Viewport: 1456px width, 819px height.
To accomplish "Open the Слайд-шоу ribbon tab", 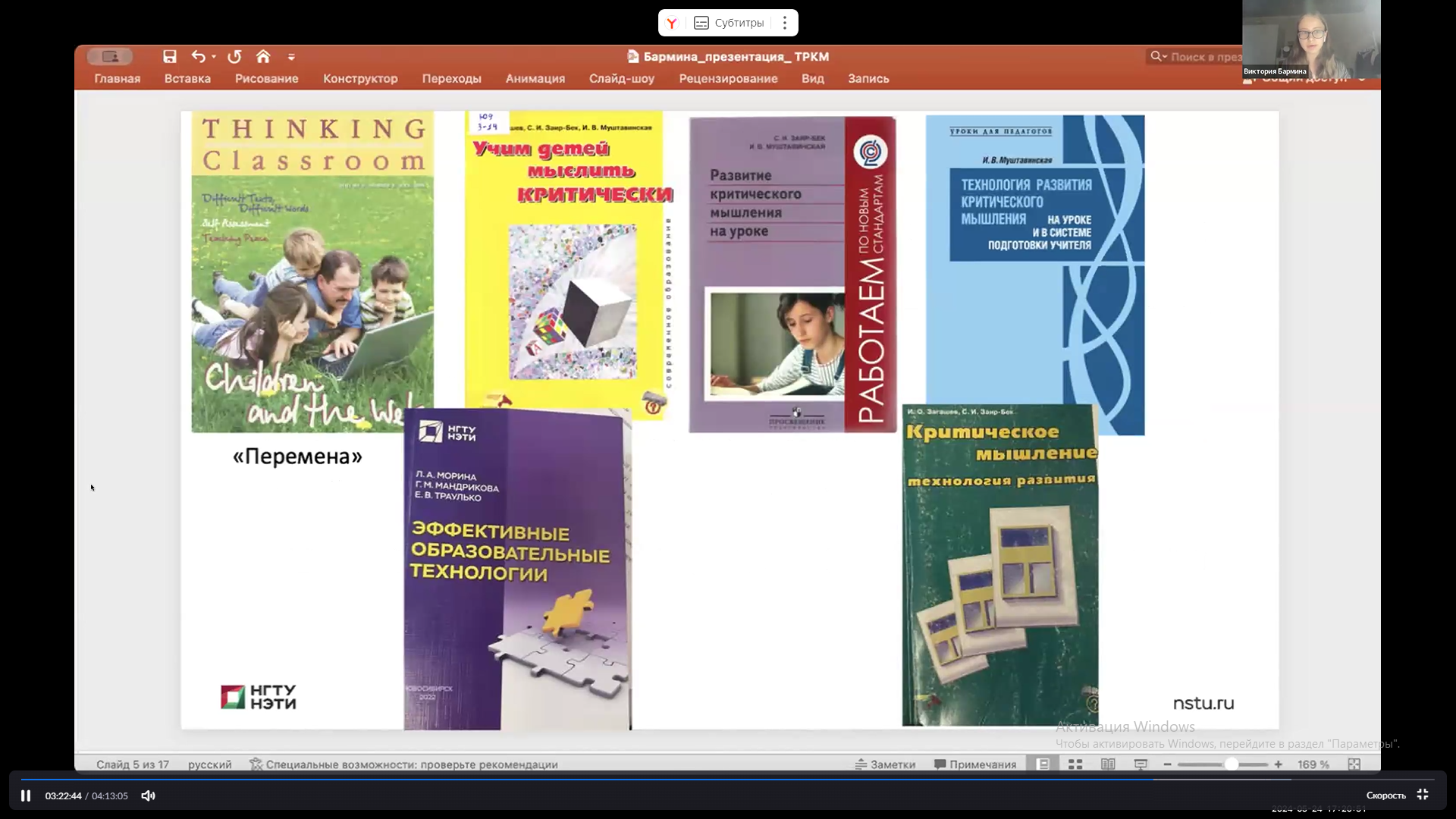I will (621, 79).
